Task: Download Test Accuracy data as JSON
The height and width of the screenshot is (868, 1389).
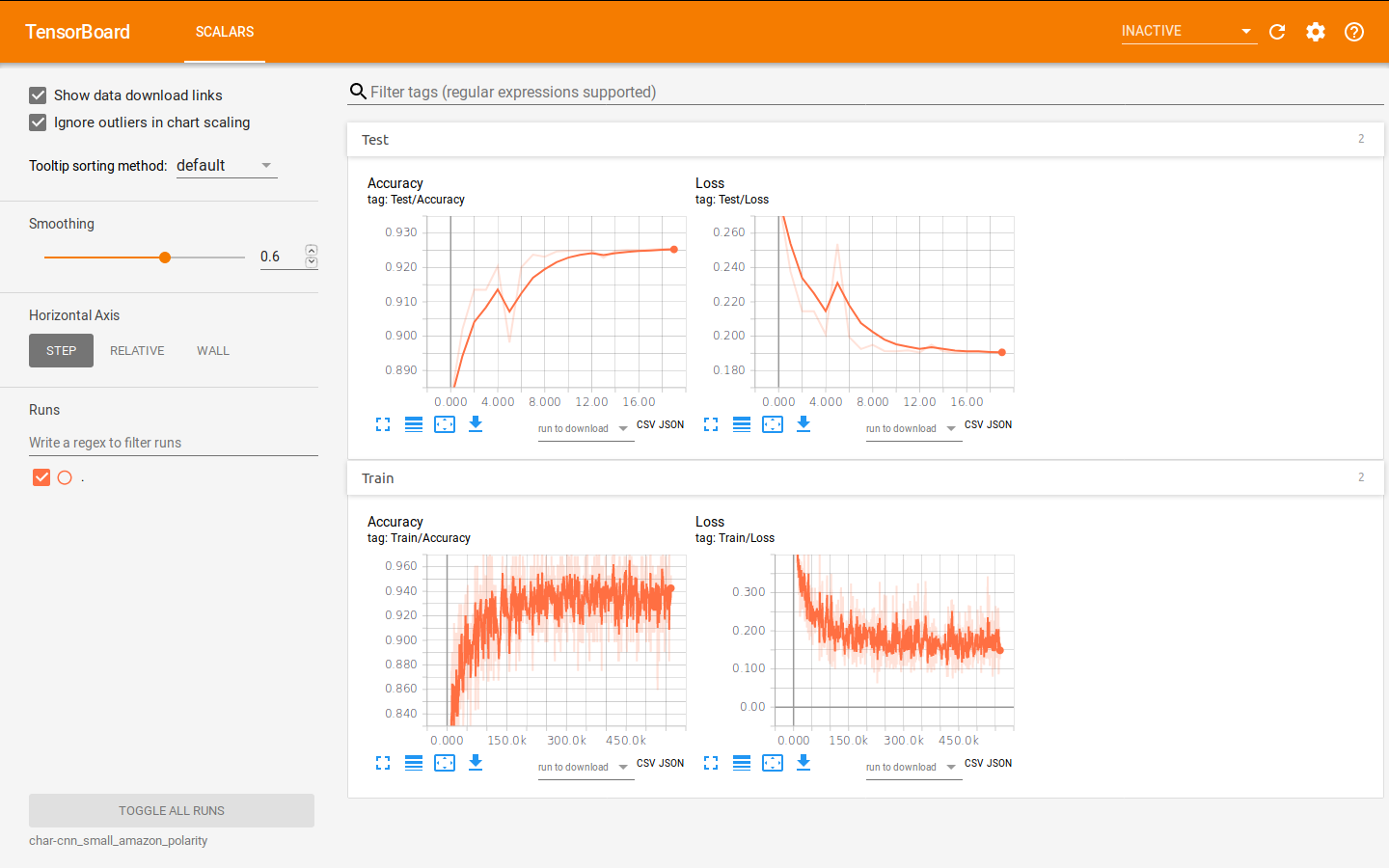Action: tap(672, 424)
